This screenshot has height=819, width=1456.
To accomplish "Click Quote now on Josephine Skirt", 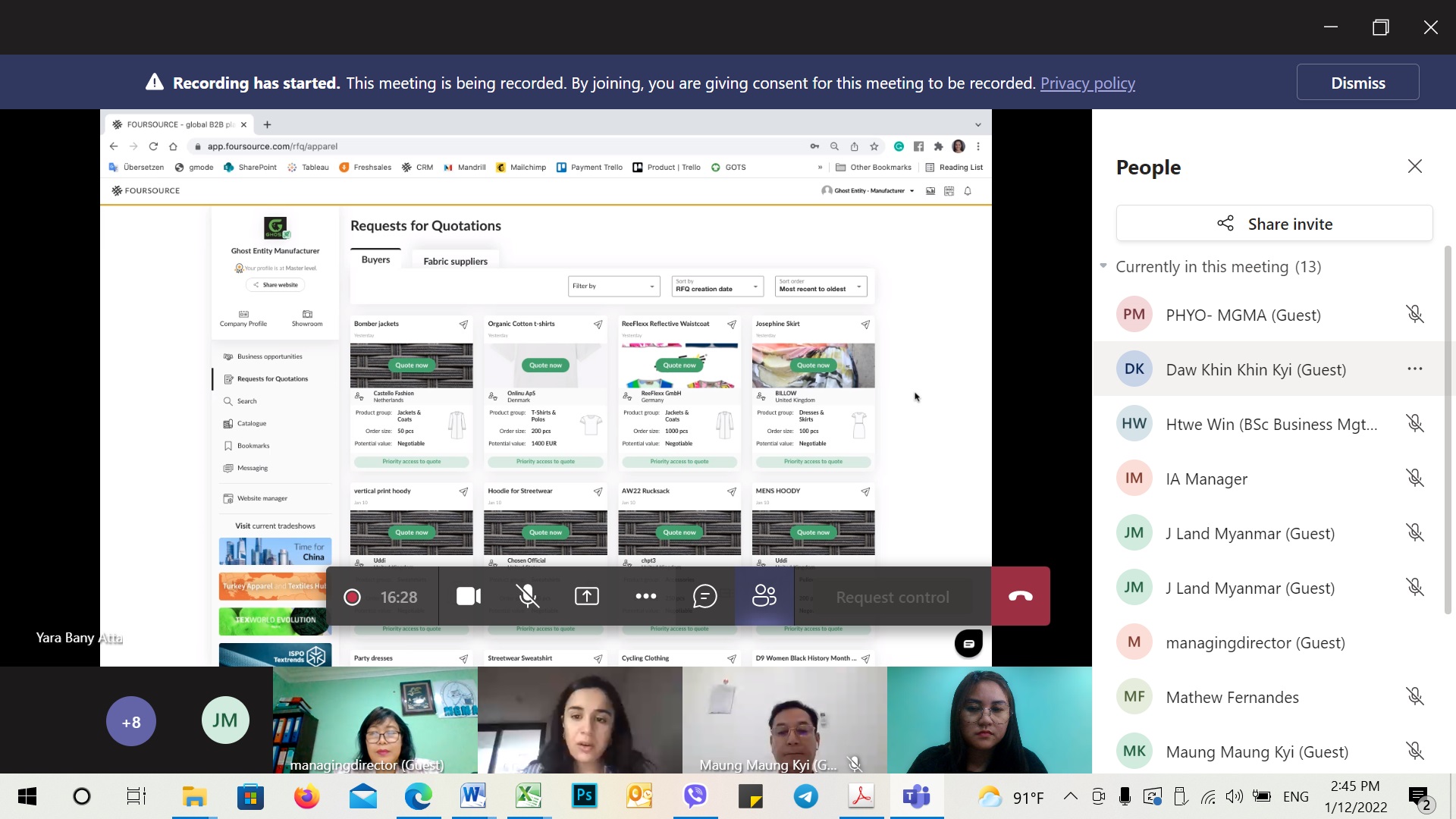I will [x=813, y=366].
